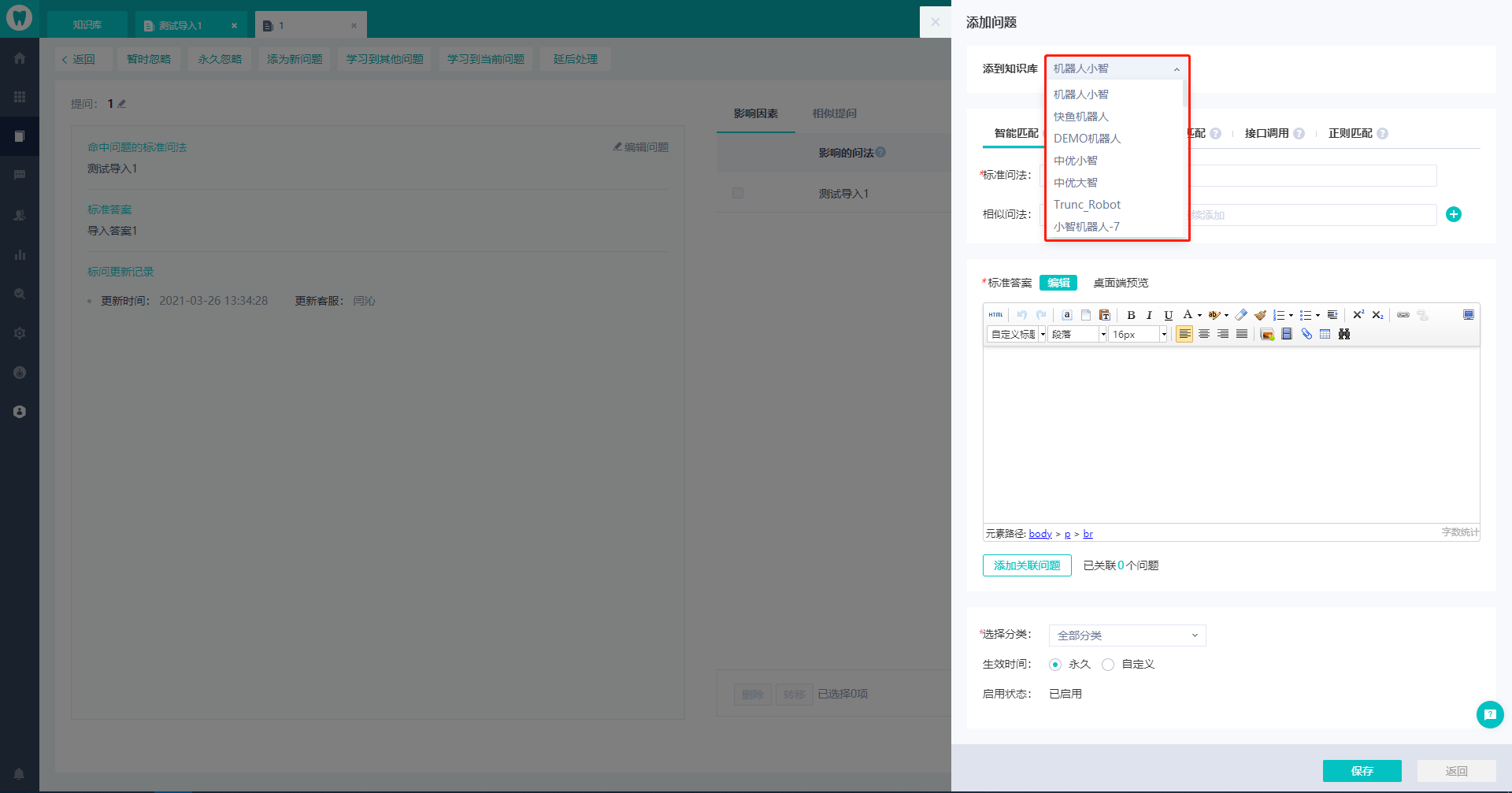Click the select-all icon in editor
The height and width of the screenshot is (793, 1512).
(x=1067, y=315)
